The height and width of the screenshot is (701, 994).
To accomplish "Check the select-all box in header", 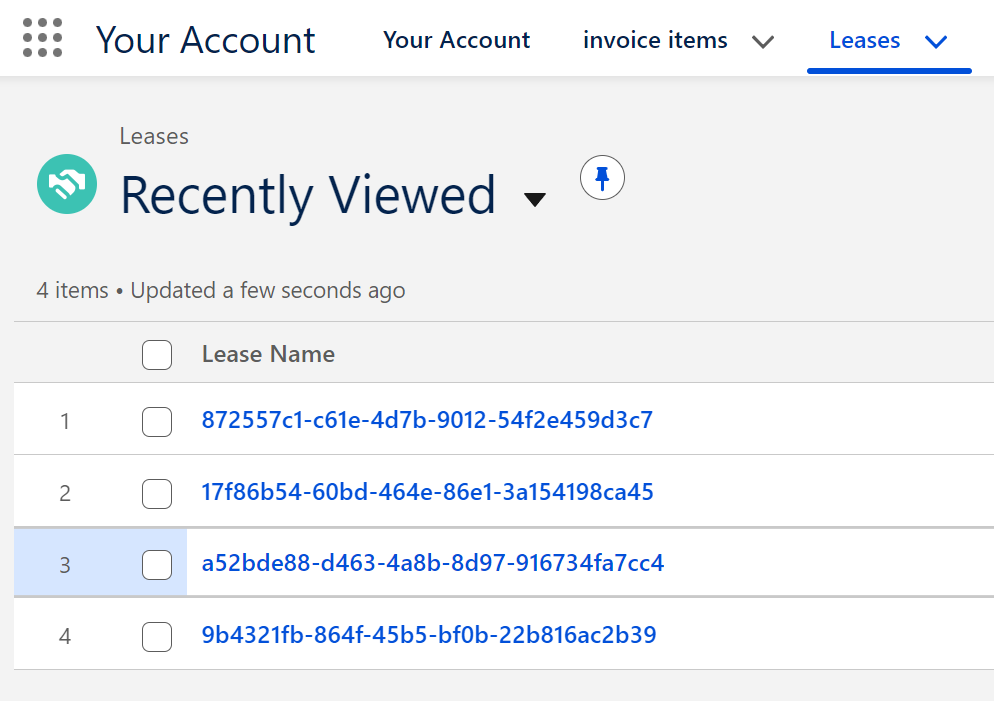I will 157,354.
